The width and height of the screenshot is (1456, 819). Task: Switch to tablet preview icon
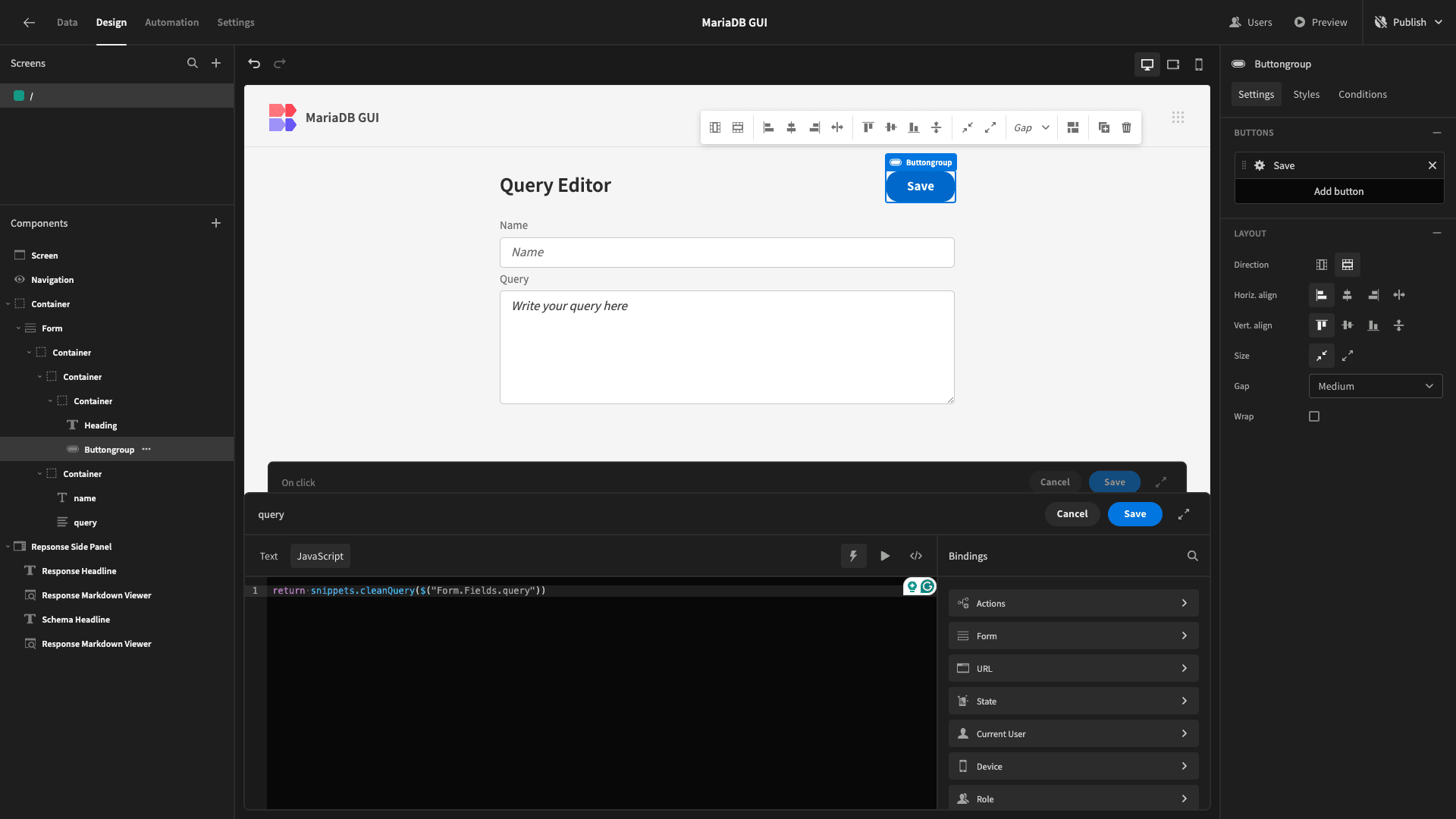(1173, 64)
